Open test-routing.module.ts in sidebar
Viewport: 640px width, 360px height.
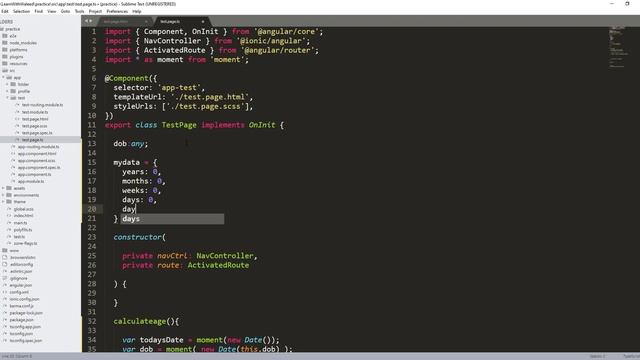coord(42,105)
